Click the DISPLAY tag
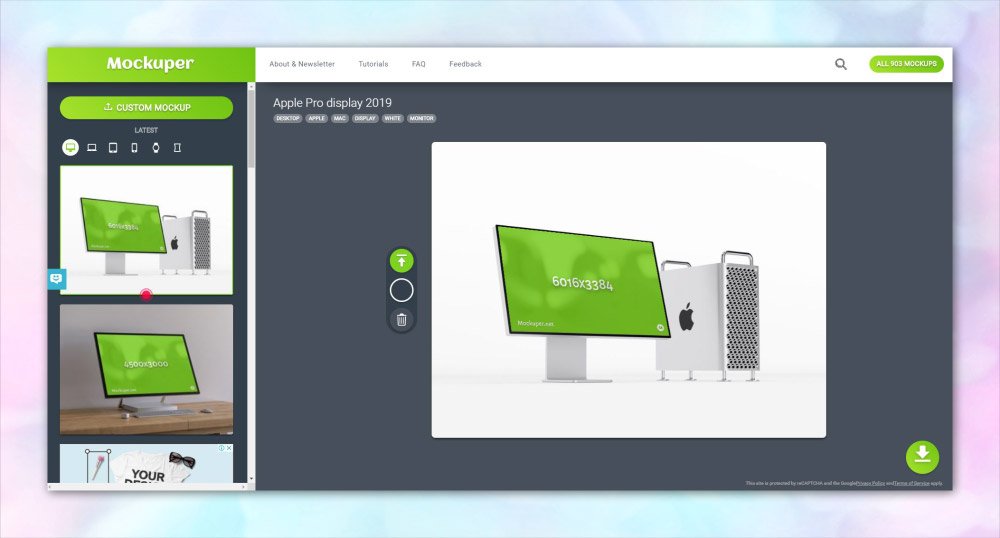This screenshot has height=538, width=1000. (365, 119)
